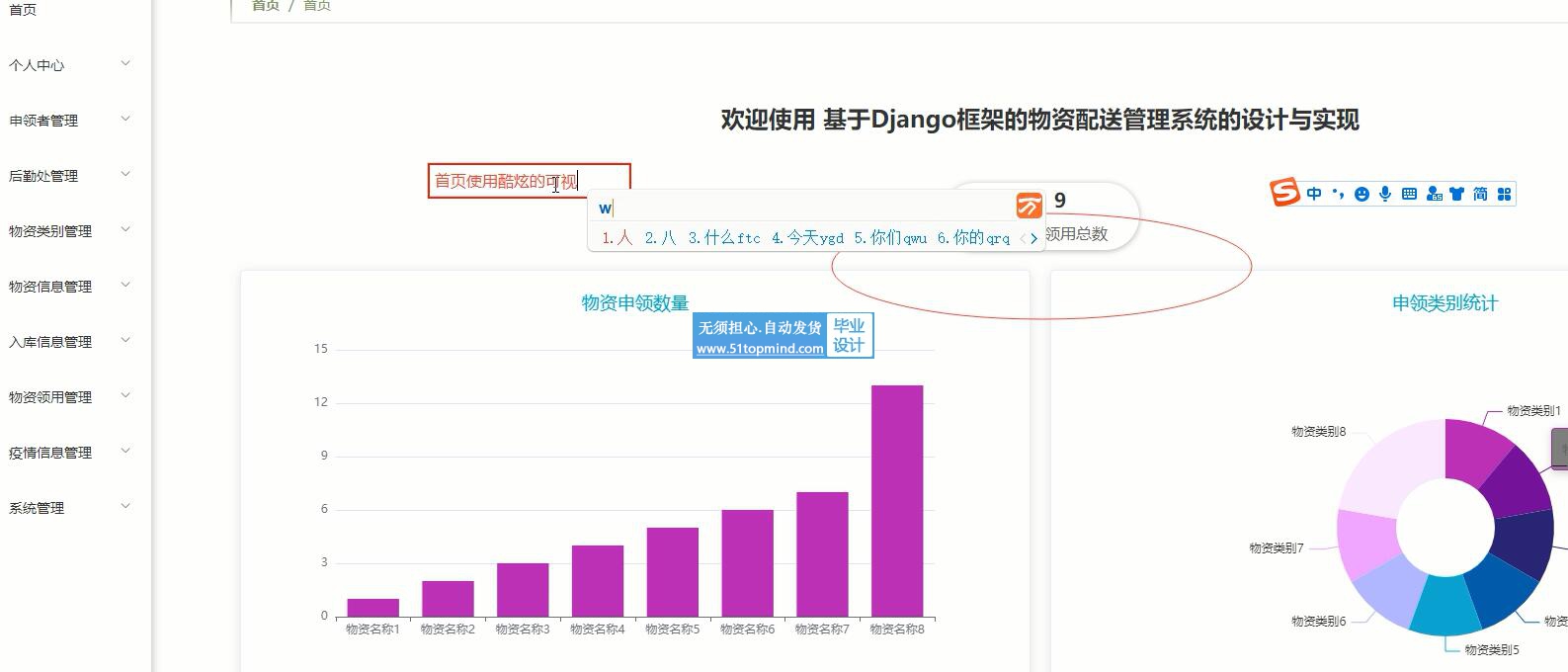Expand the 申领者管理 menu chevron
Image resolution: width=1568 pixels, height=672 pixels.
[x=125, y=120]
